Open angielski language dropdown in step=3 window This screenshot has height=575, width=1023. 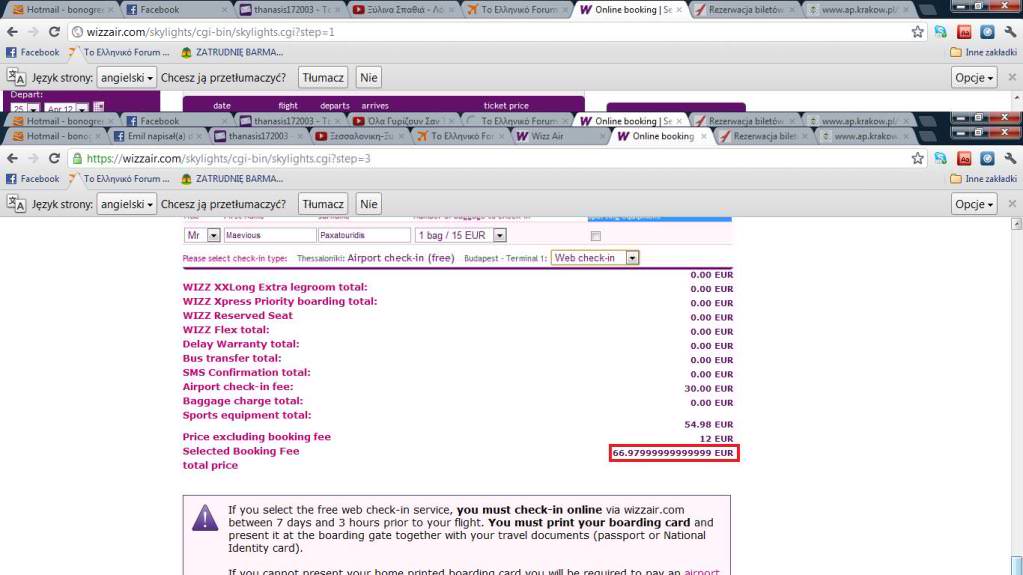click(x=127, y=204)
